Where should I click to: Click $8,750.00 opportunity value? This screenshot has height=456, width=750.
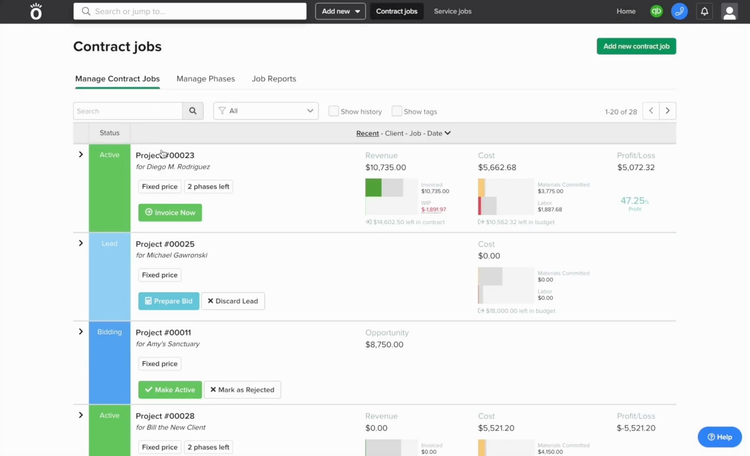(x=384, y=345)
